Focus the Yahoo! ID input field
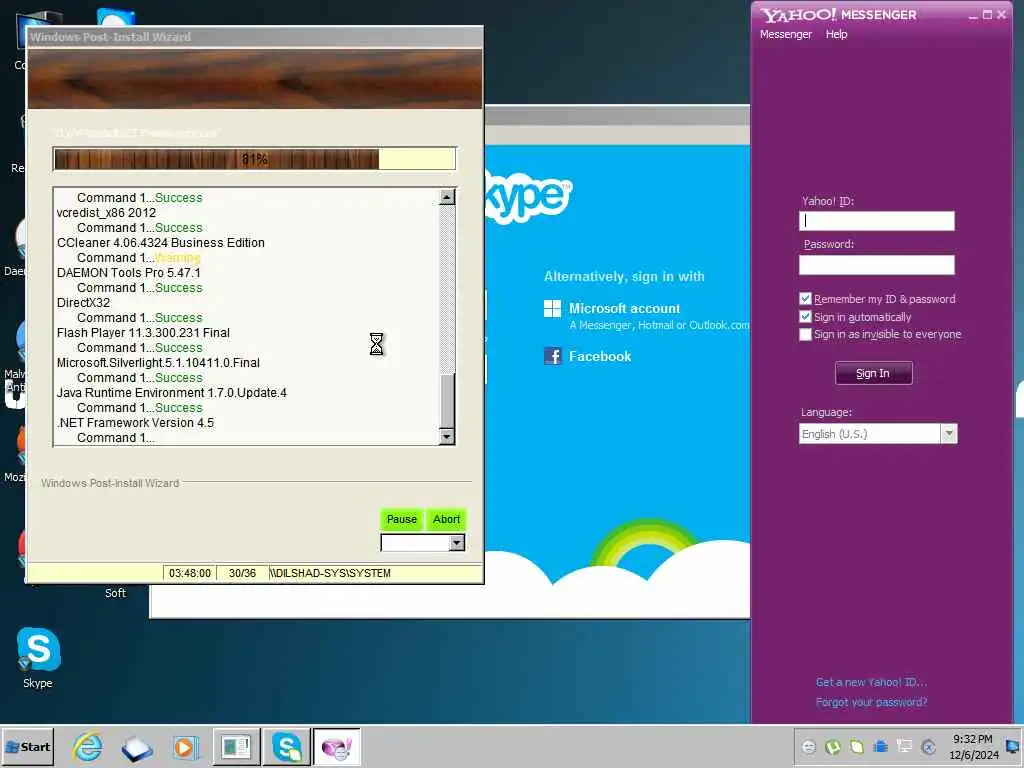 [x=877, y=221]
